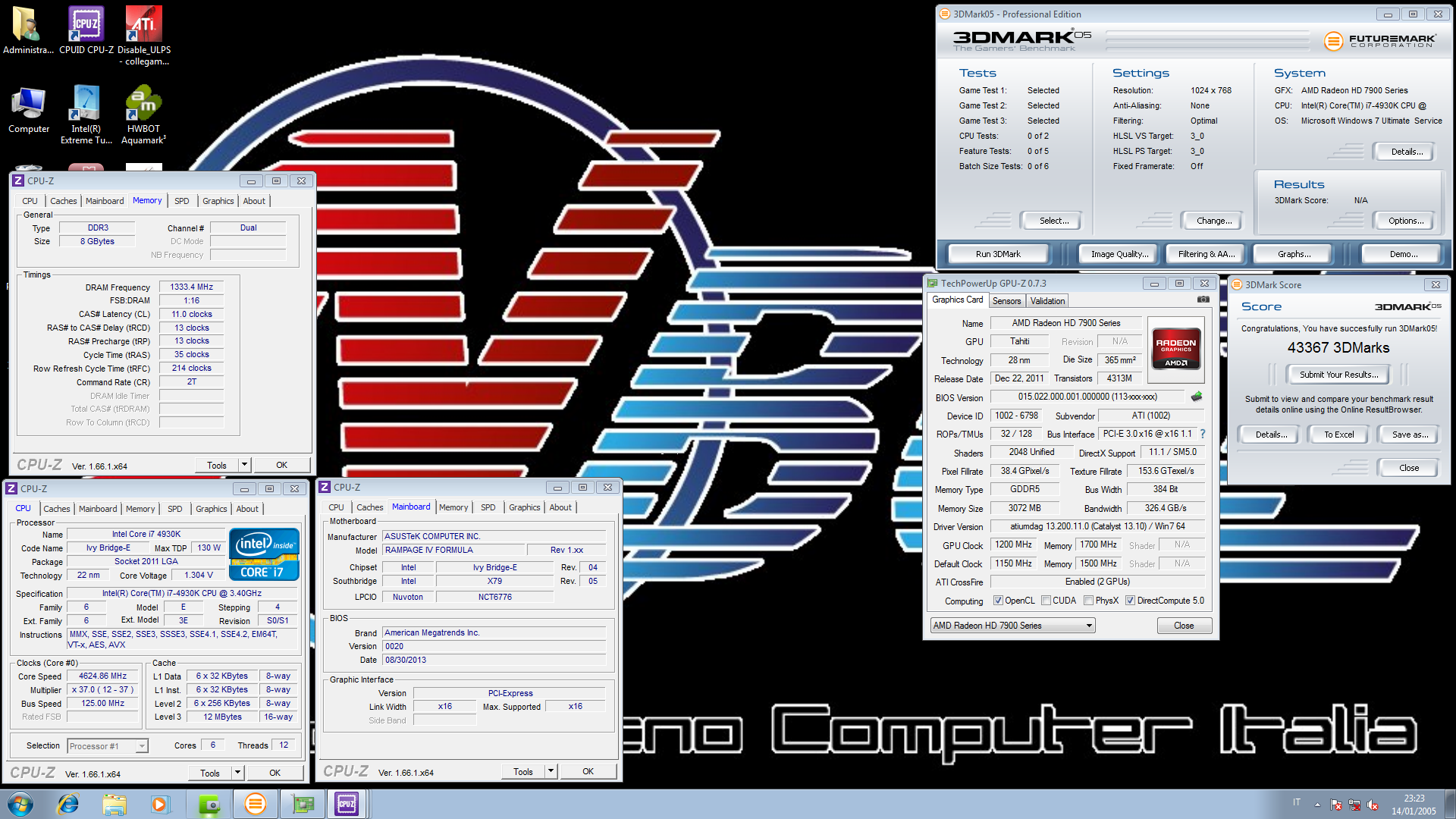Toggle the OpenCL checkbox in GPU-Z

(x=998, y=601)
